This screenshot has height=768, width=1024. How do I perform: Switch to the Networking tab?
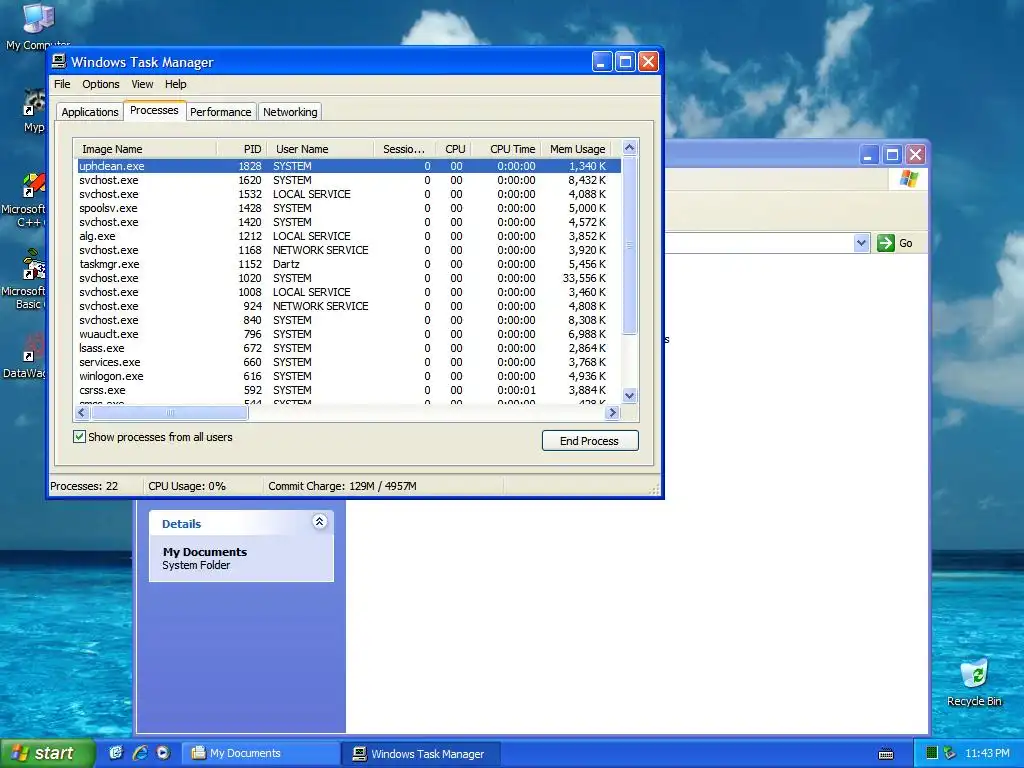290,112
